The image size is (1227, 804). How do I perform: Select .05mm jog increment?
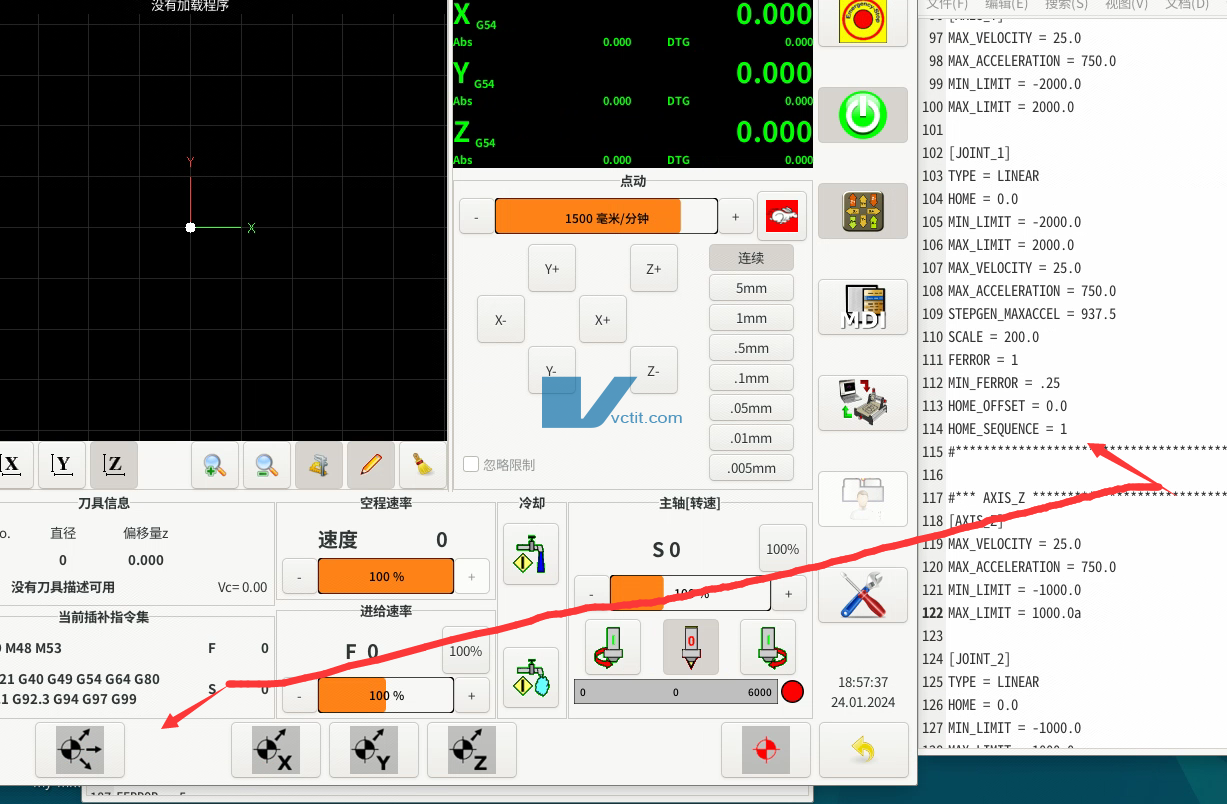pos(751,408)
